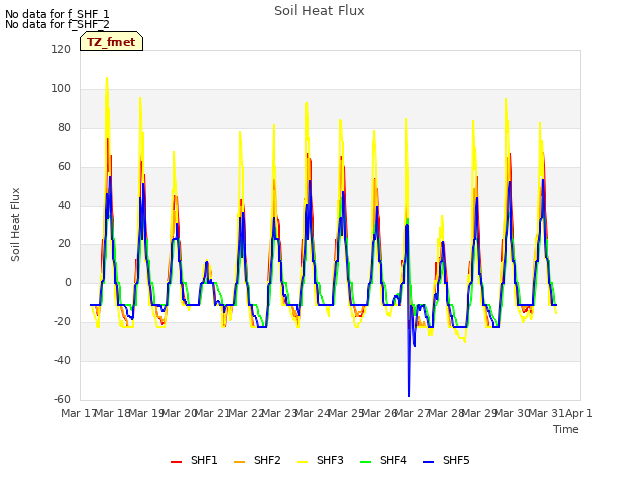The width and height of the screenshot is (640, 480).
Task: Click the vertical Soil Heat Flux axis label
Action: [x=15, y=224]
